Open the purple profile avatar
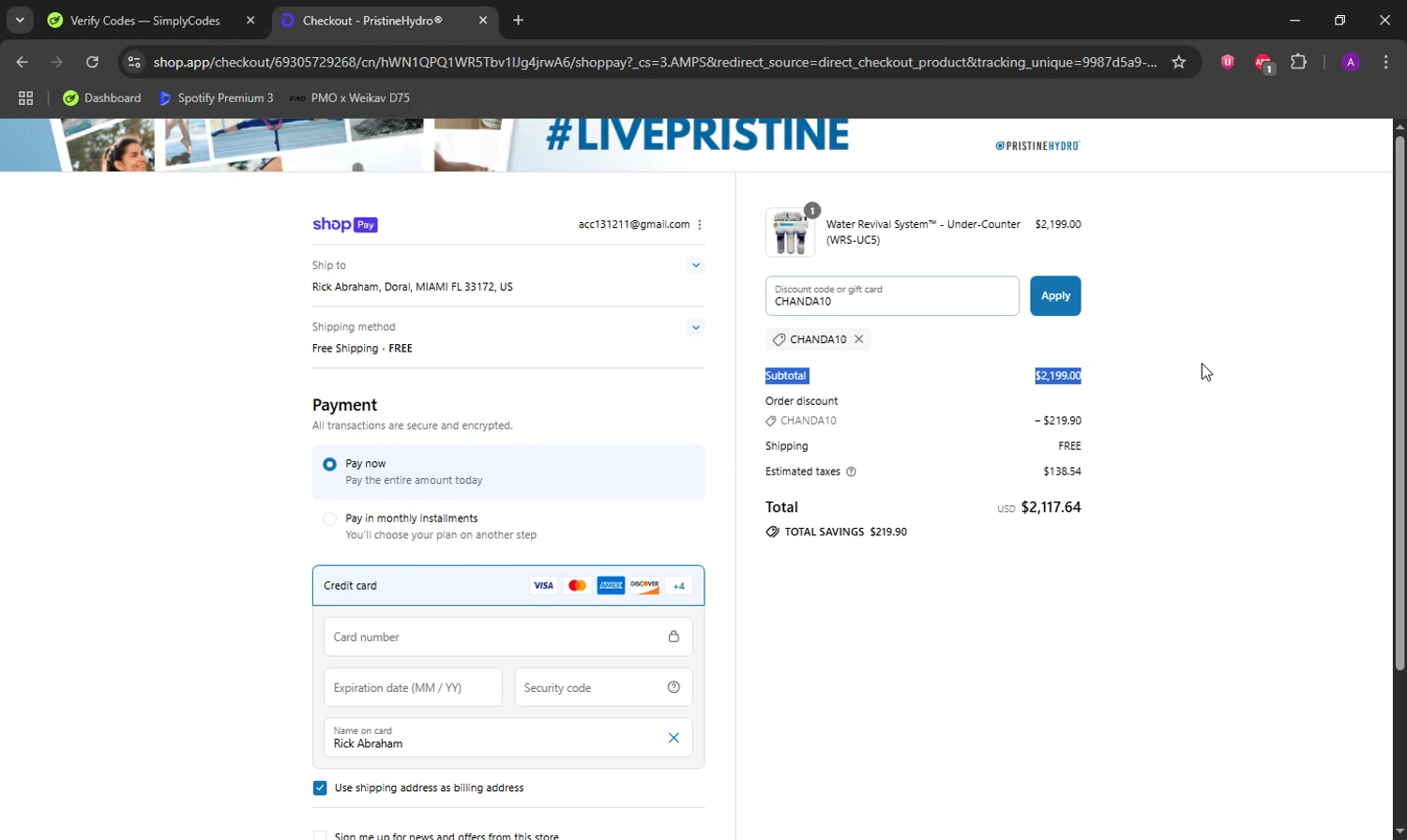 point(1351,62)
